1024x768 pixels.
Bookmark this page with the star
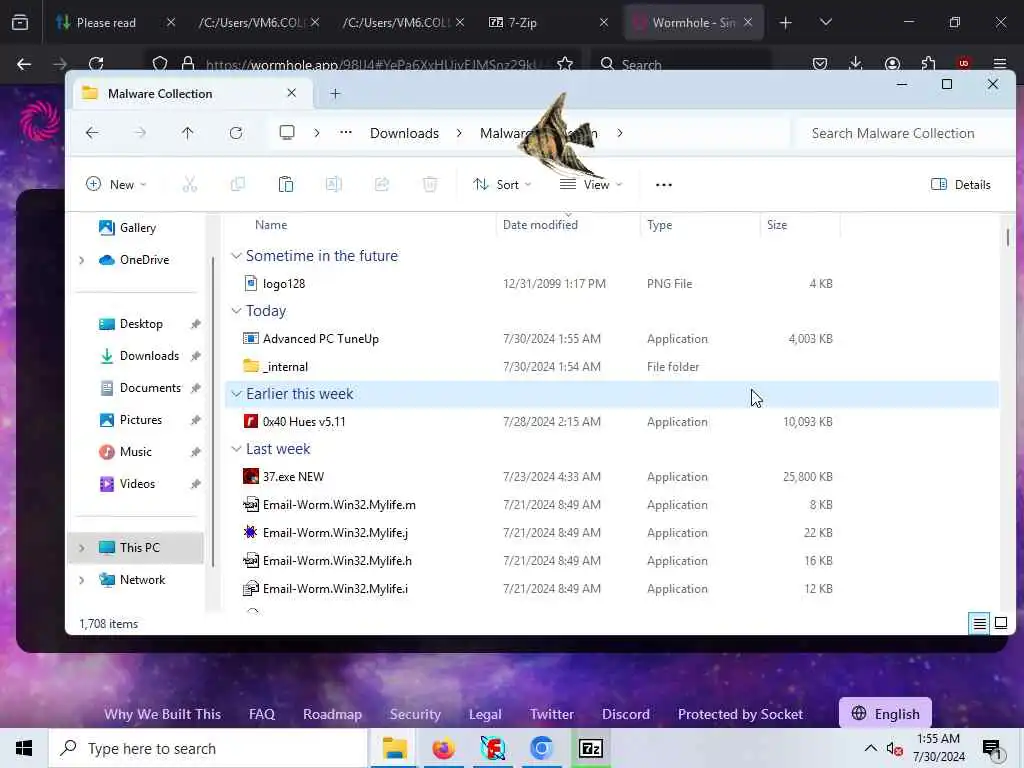565,64
